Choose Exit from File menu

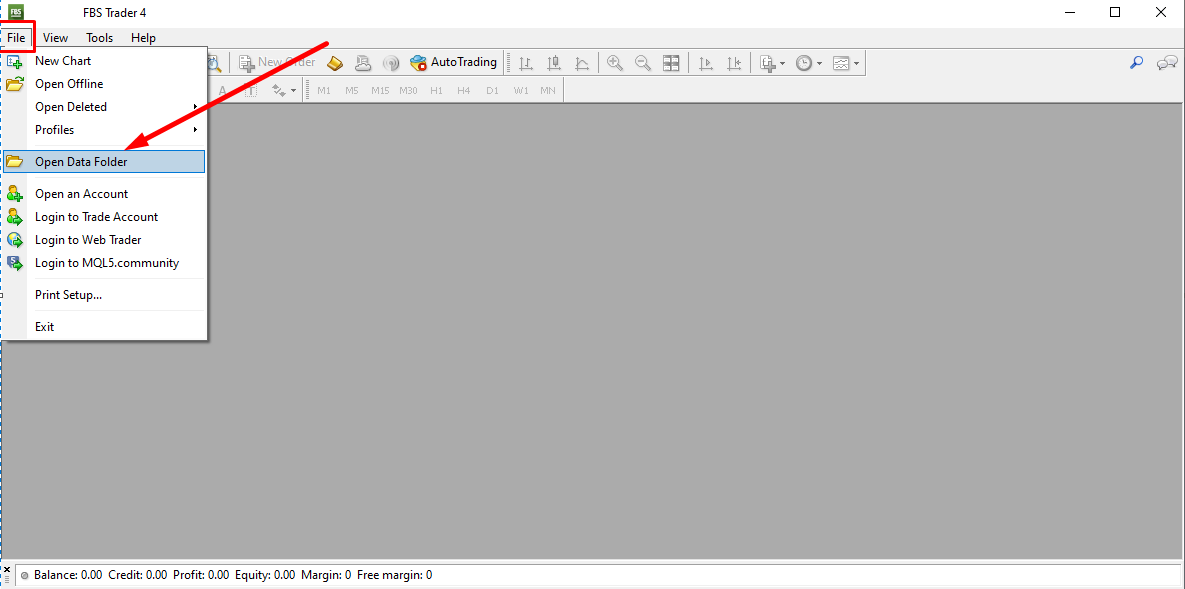(x=104, y=327)
